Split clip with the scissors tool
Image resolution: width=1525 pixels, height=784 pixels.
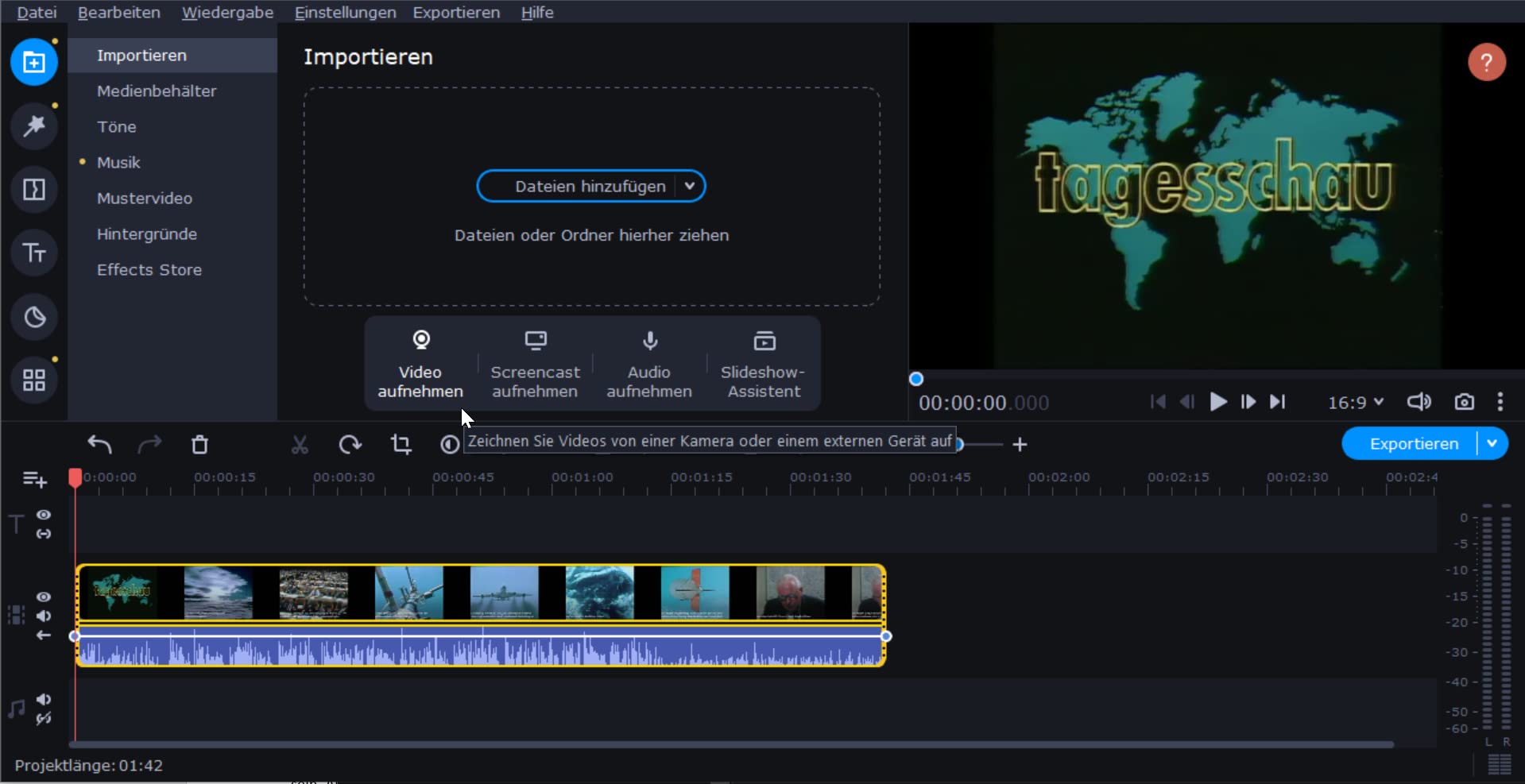(300, 444)
